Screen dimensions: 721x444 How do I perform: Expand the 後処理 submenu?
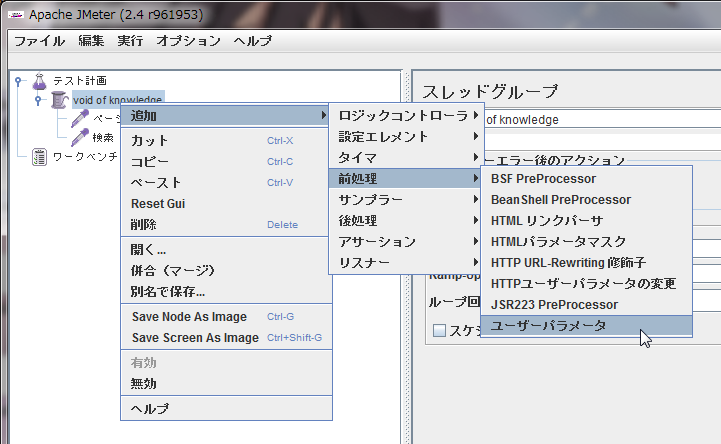pyautogui.click(x=406, y=221)
